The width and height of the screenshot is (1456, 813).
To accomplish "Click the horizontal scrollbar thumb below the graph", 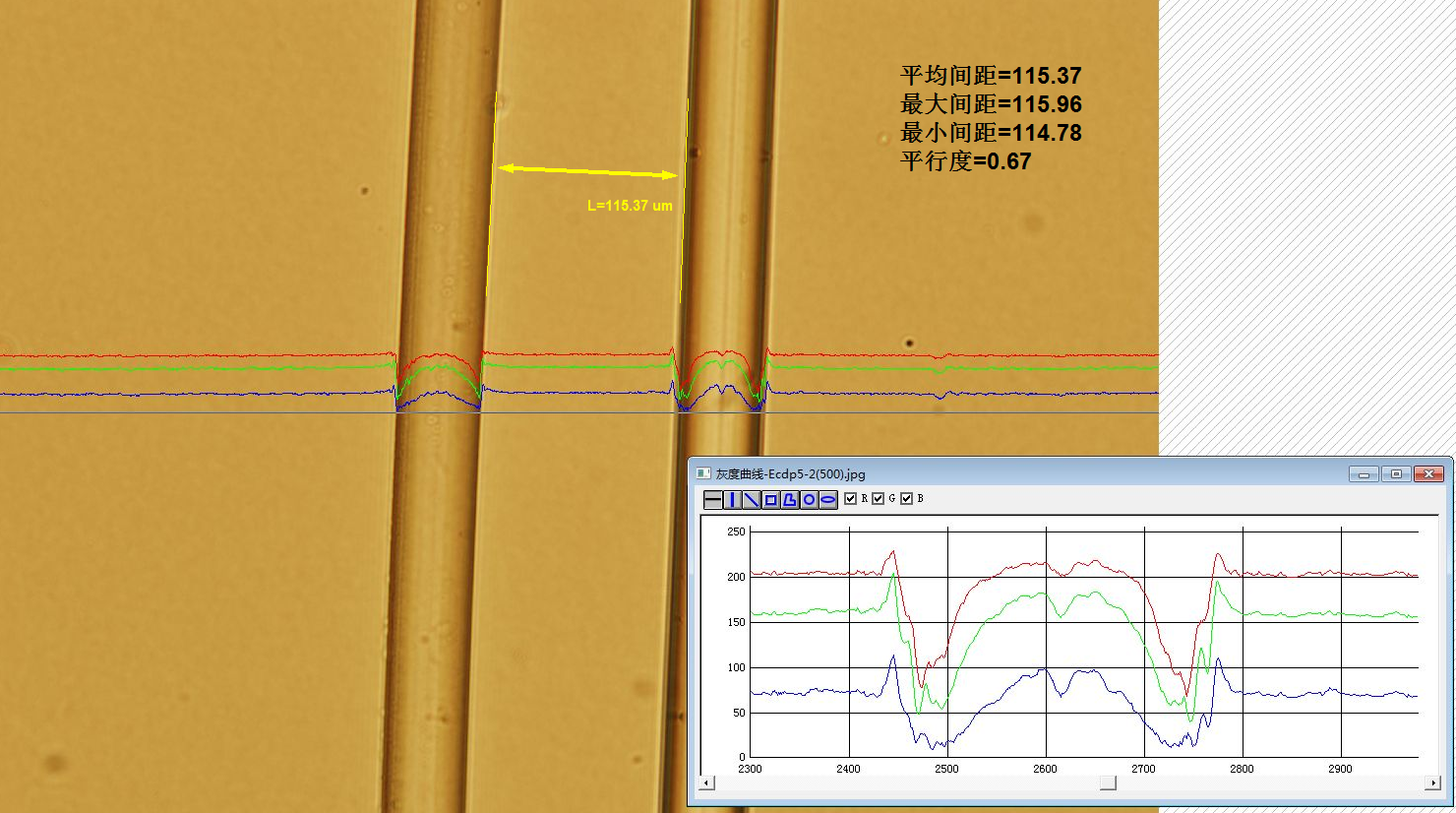I will click(1108, 783).
